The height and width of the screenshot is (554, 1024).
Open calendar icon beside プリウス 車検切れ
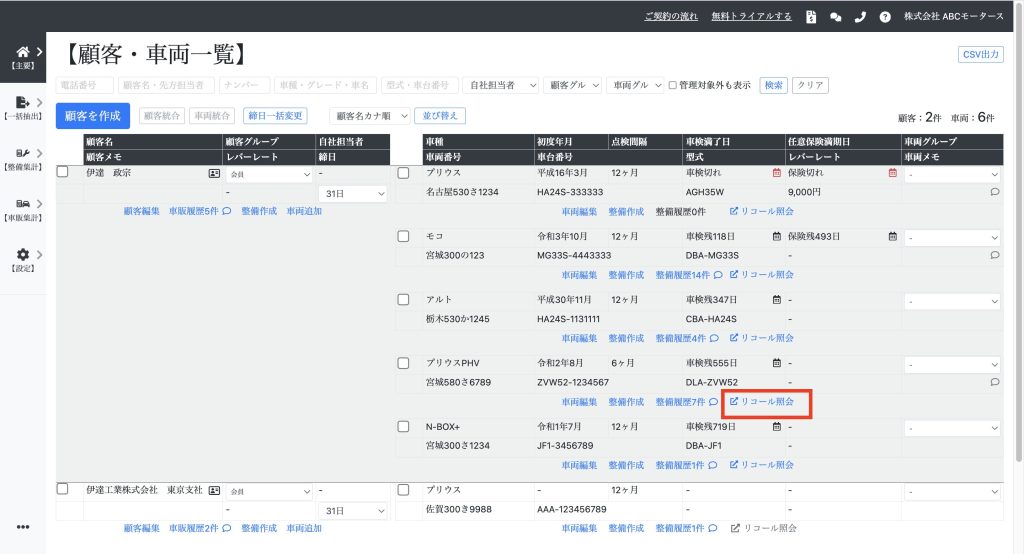(776, 173)
